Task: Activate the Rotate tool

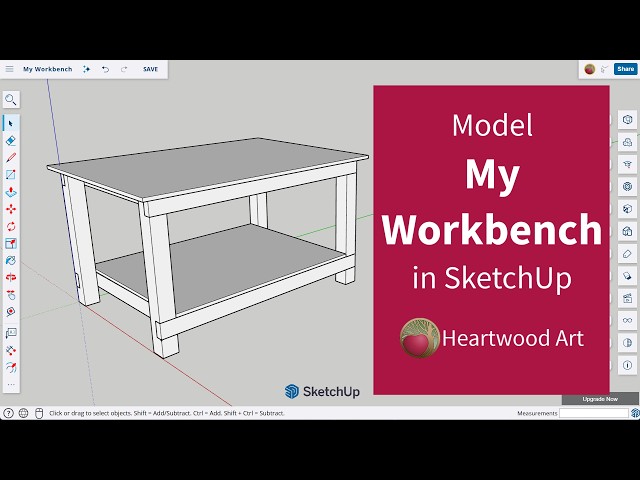Action: tap(11, 226)
